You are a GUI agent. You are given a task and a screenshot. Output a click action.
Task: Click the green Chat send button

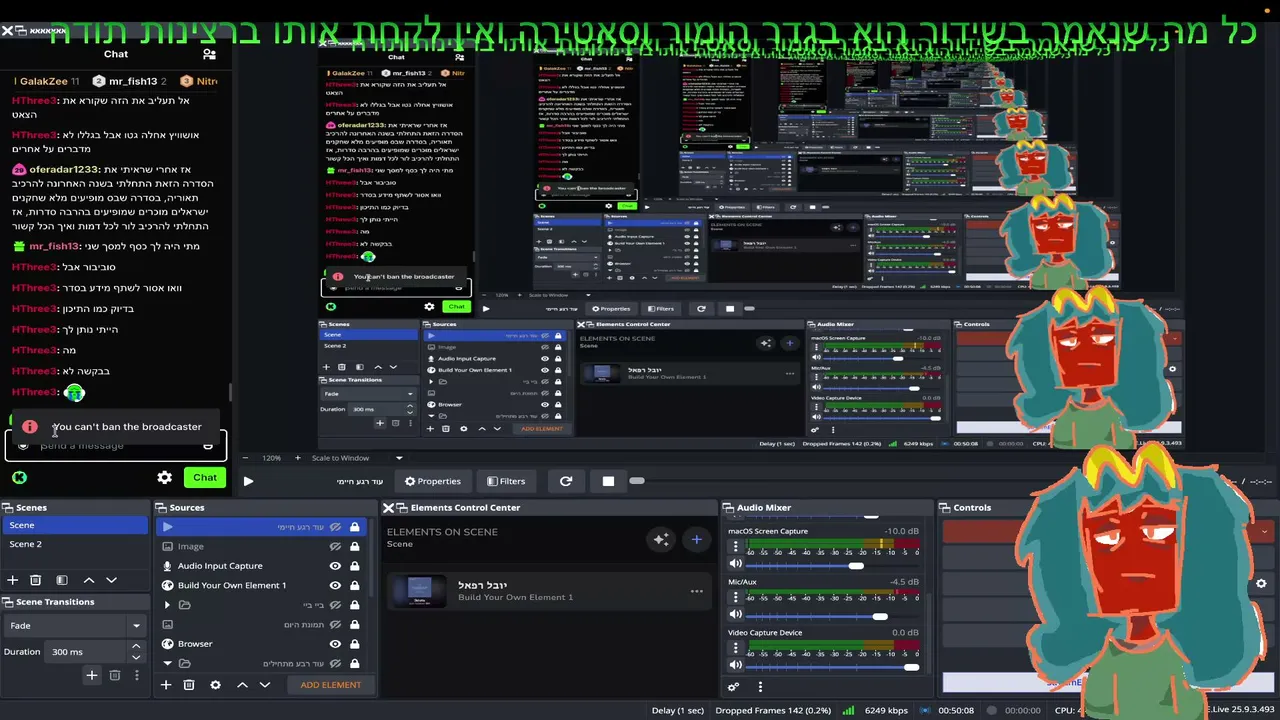(x=205, y=478)
